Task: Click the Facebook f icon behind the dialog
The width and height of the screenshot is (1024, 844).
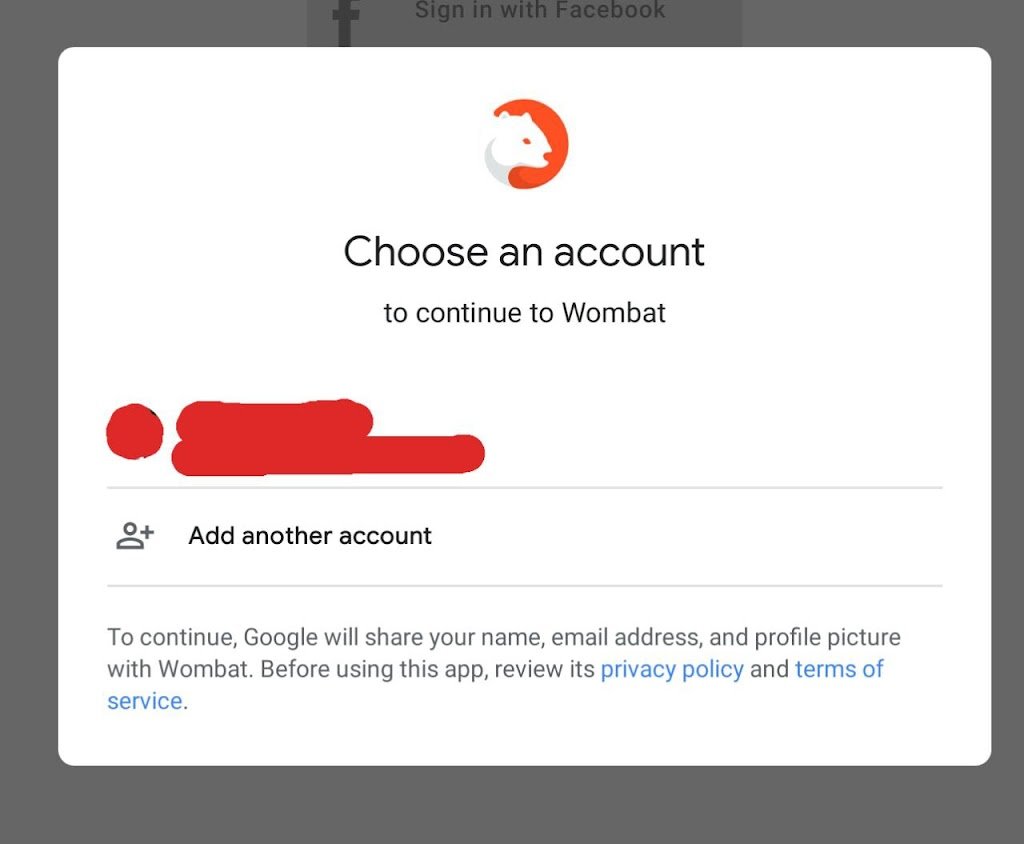Action: (x=345, y=22)
